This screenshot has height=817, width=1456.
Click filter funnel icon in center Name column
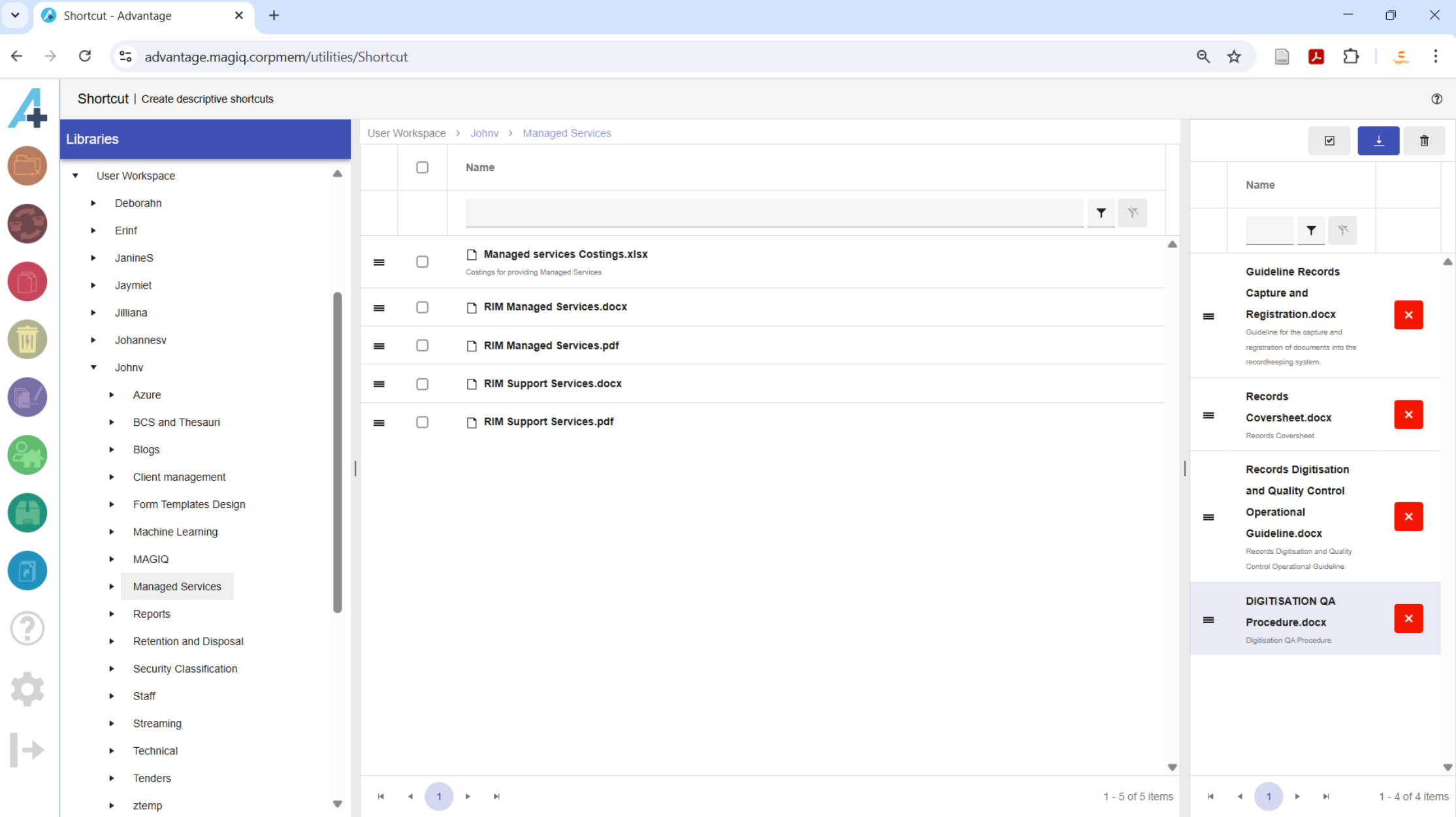[1101, 213]
